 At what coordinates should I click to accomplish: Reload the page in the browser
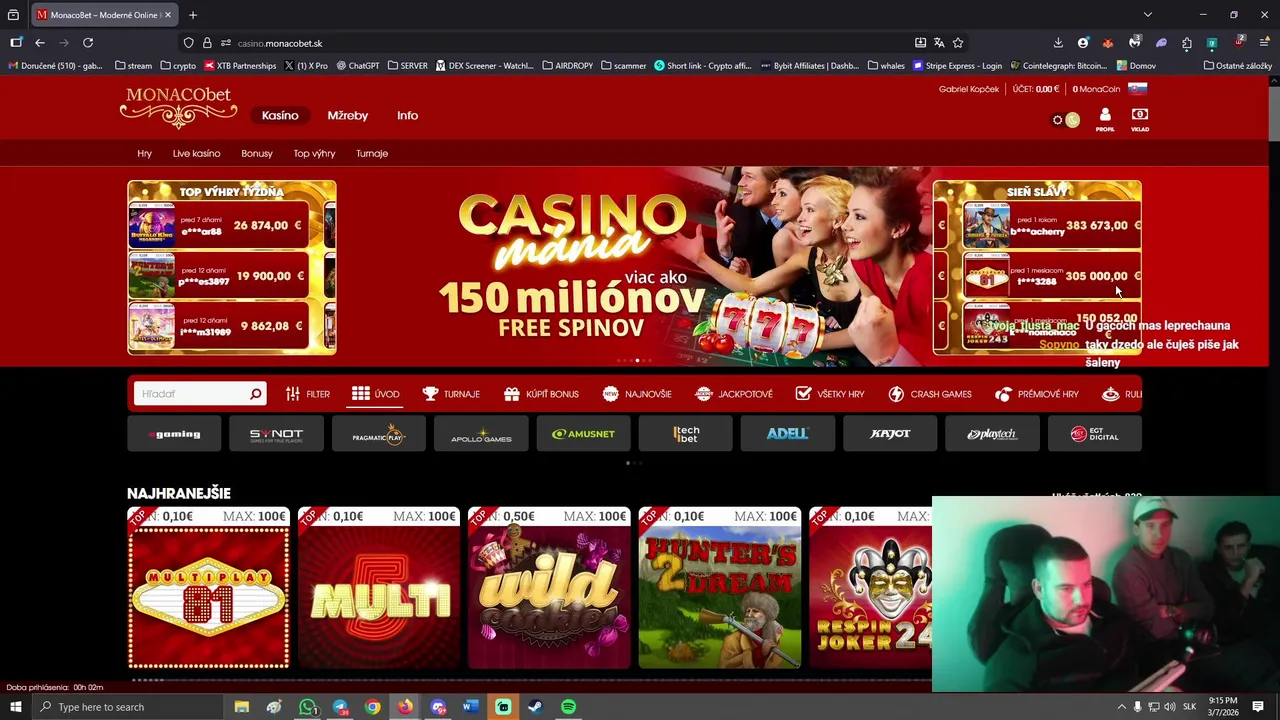88,43
